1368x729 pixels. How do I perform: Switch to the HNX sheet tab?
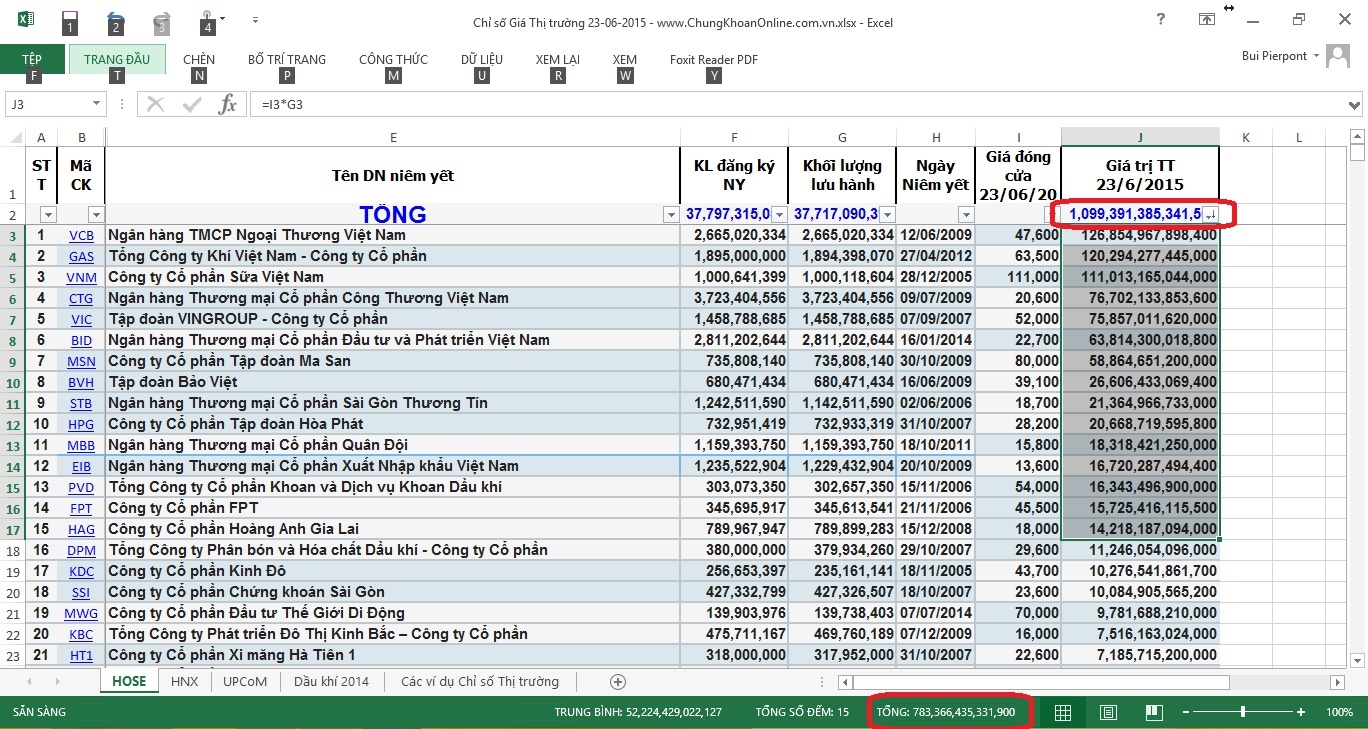184,681
